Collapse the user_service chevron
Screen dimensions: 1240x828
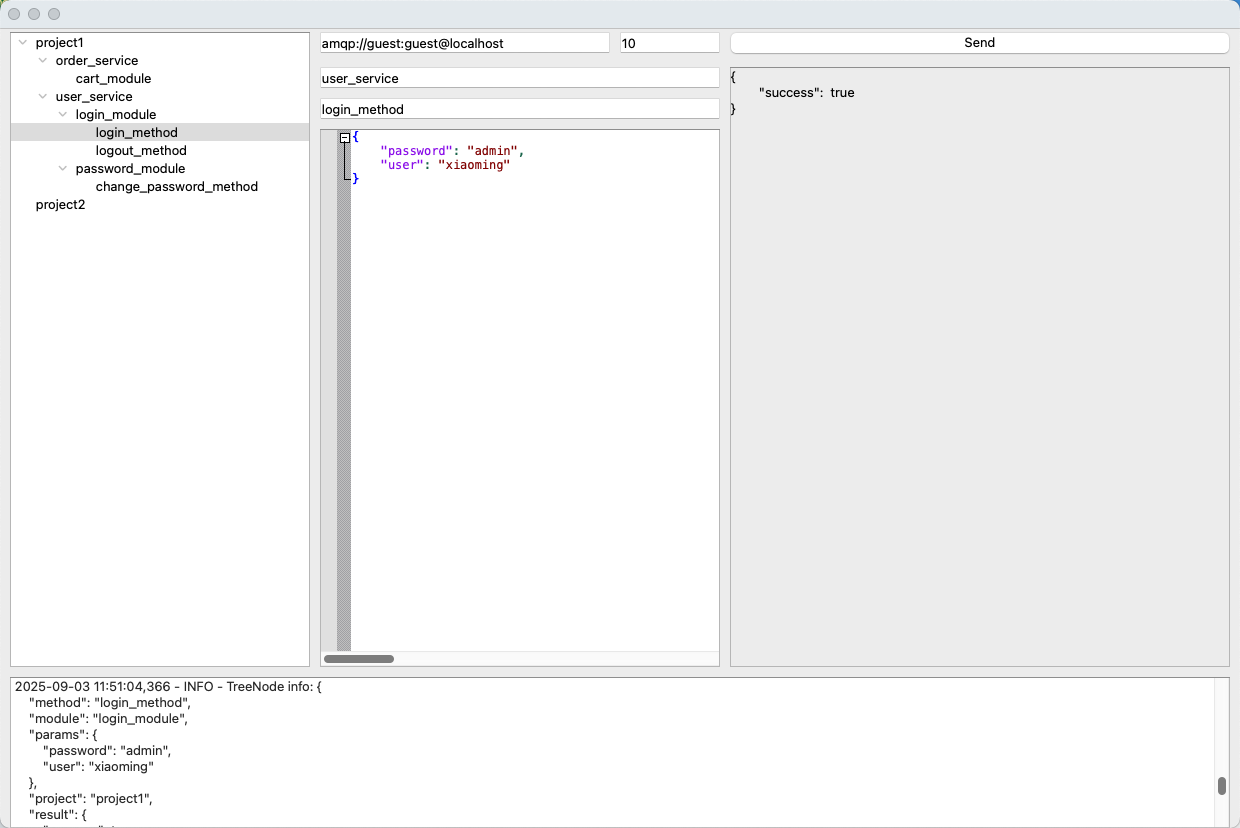tap(43, 97)
